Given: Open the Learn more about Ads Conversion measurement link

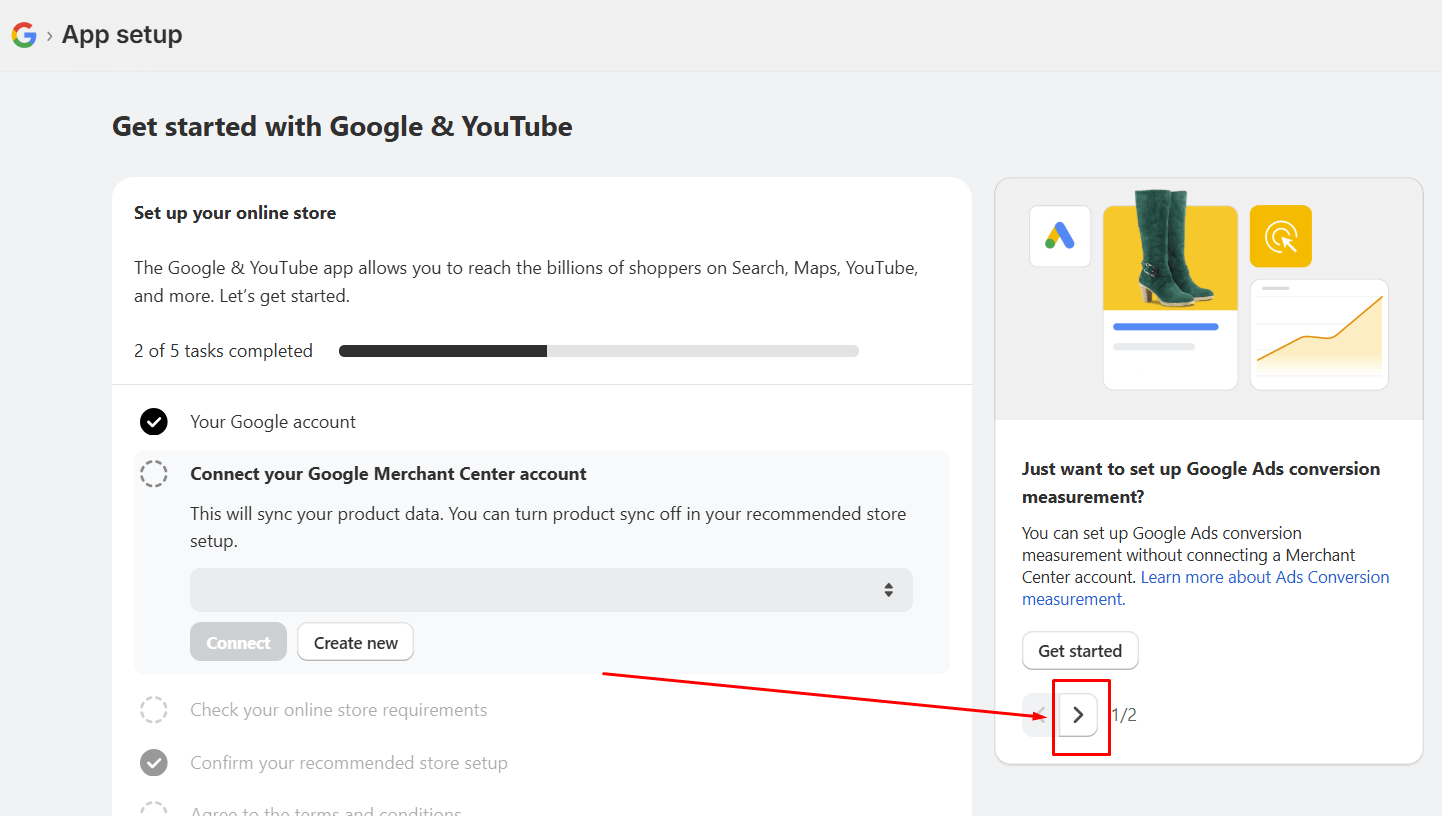Looking at the screenshot, I should pos(1264,577).
